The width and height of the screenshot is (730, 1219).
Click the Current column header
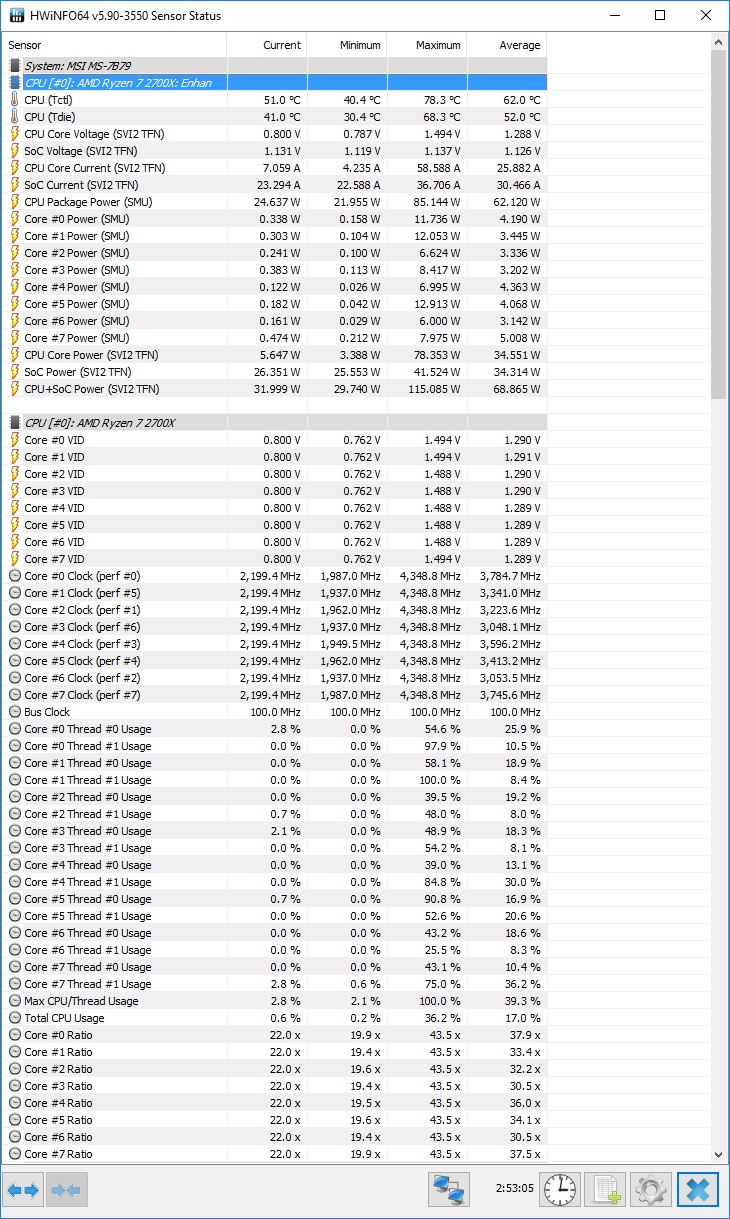click(267, 45)
